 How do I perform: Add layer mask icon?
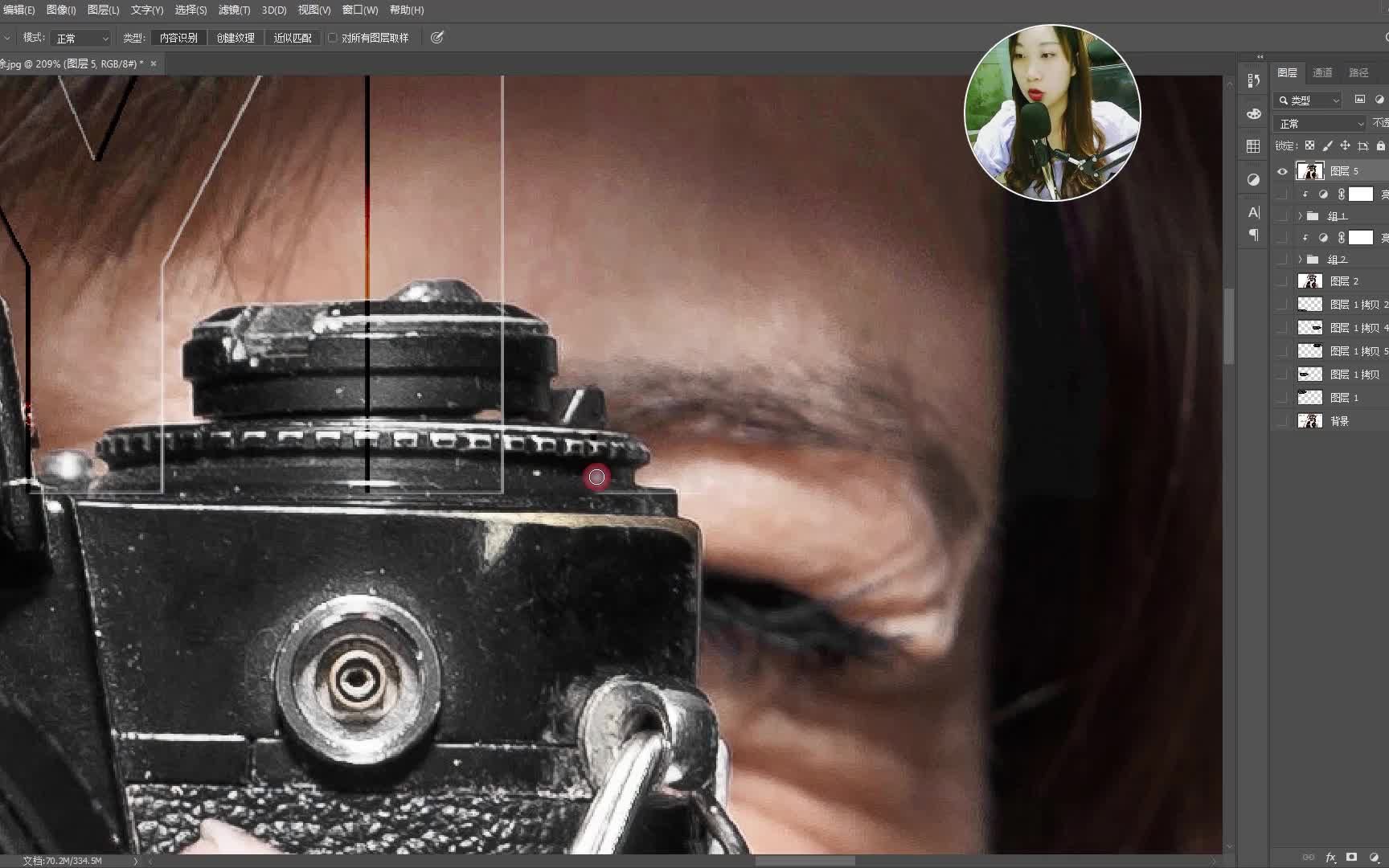(1352, 858)
